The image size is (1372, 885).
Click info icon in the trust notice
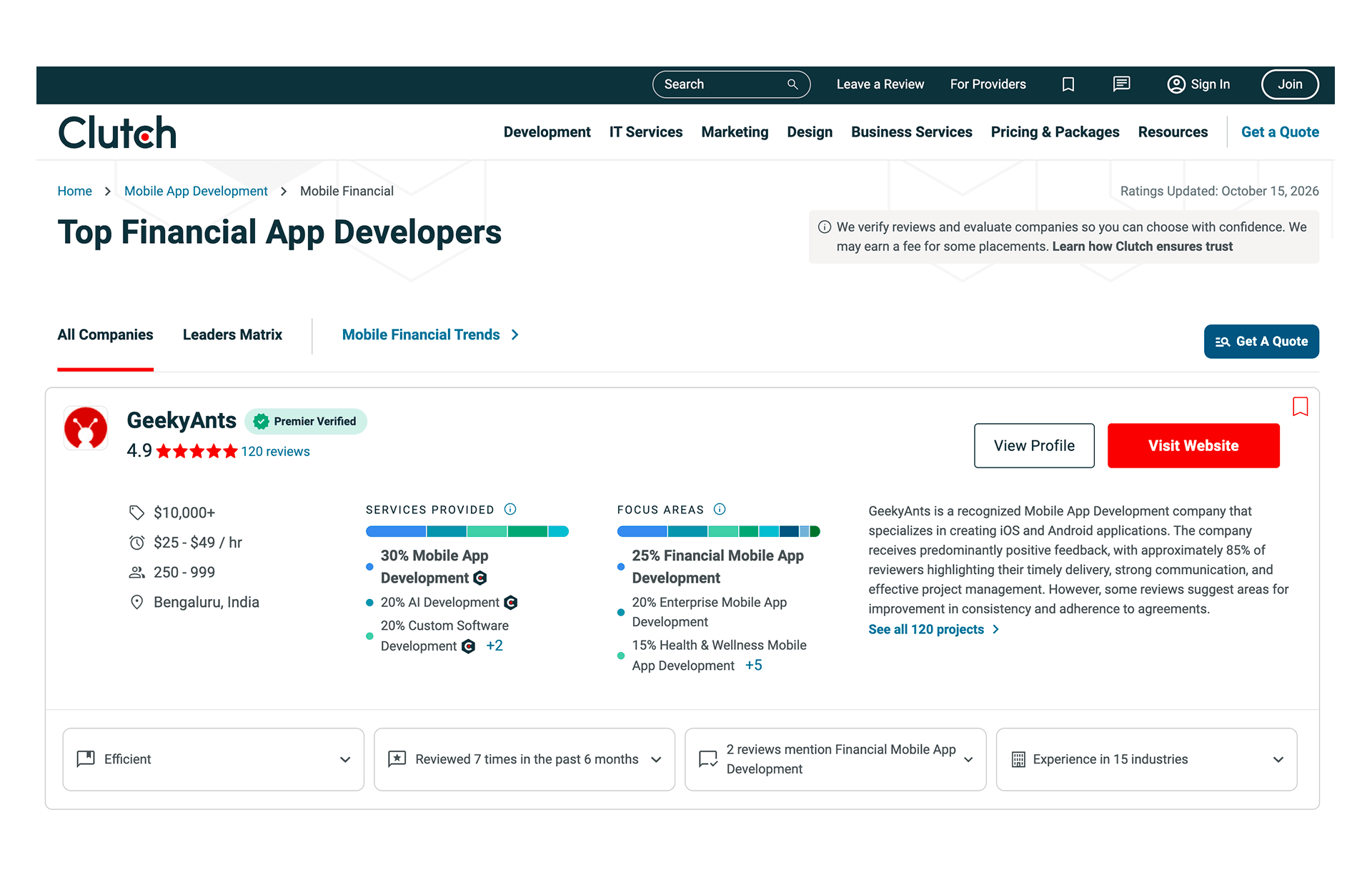click(x=825, y=227)
